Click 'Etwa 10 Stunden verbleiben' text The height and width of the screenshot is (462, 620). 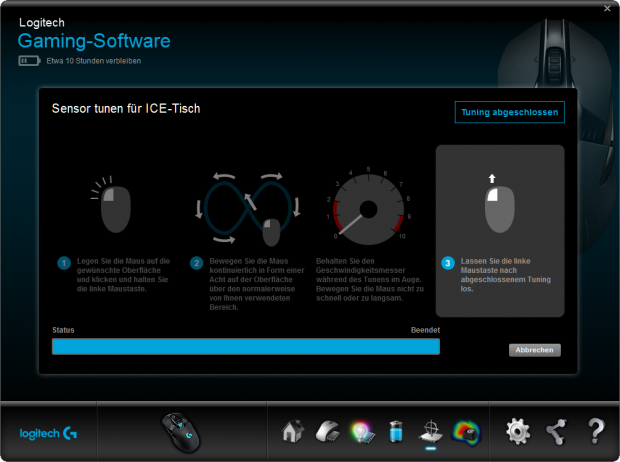pyautogui.click(x=94, y=61)
